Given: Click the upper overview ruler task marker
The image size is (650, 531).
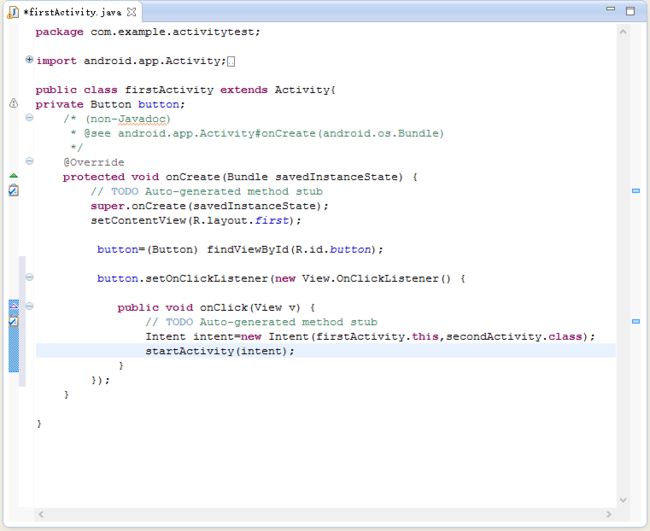Looking at the screenshot, I should click(x=635, y=191).
